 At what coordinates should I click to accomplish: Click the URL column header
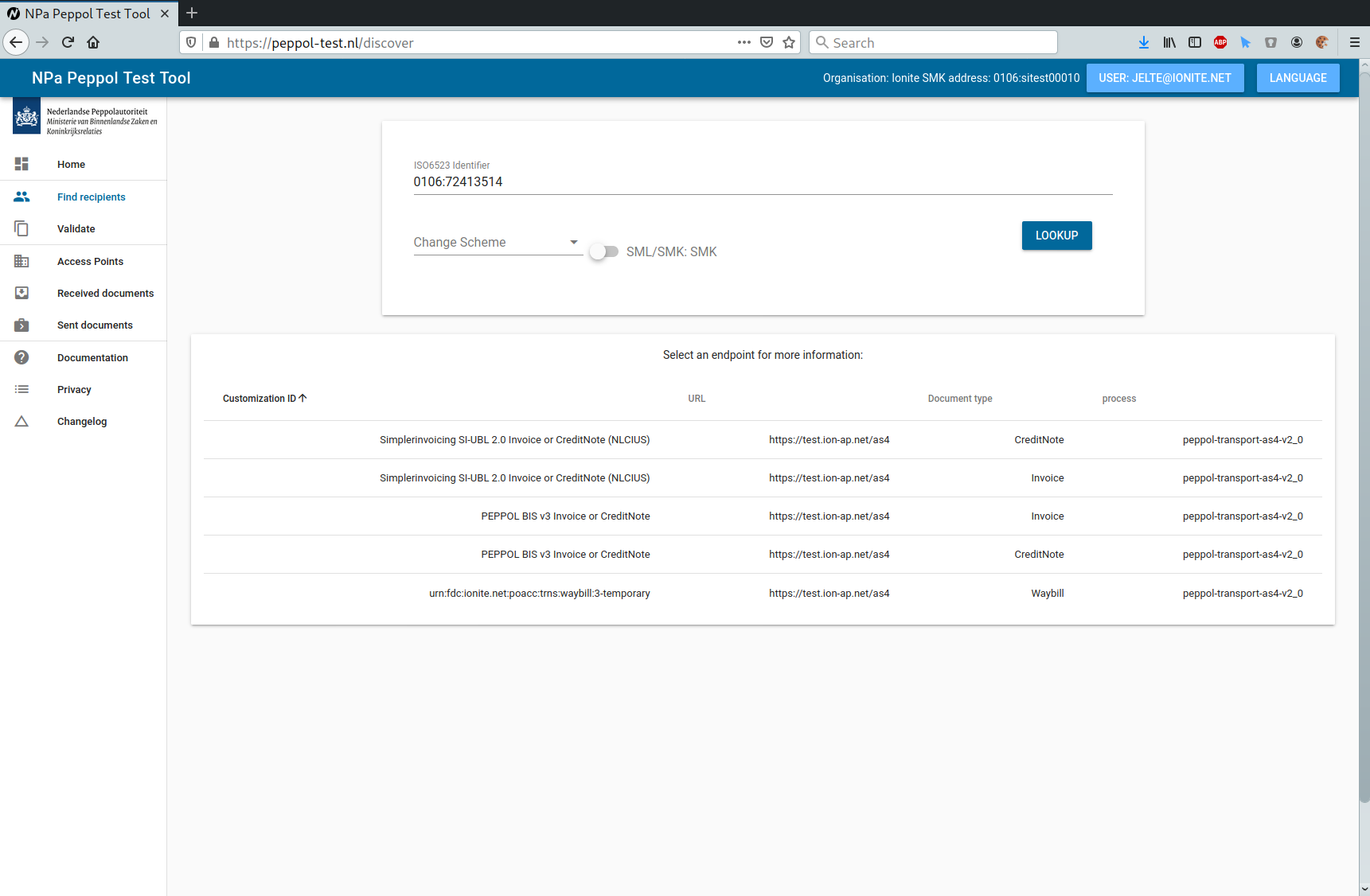pos(697,399)
